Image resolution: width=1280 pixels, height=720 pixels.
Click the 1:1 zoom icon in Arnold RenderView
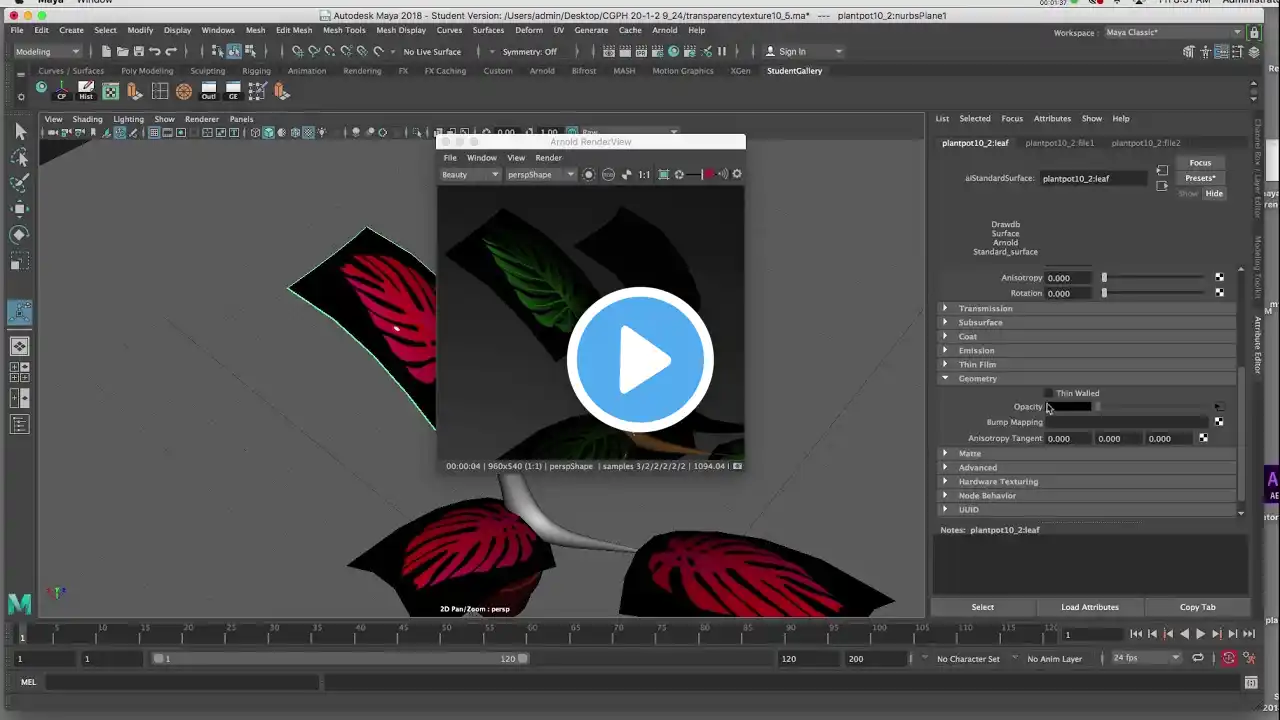[x=644, y=174]
